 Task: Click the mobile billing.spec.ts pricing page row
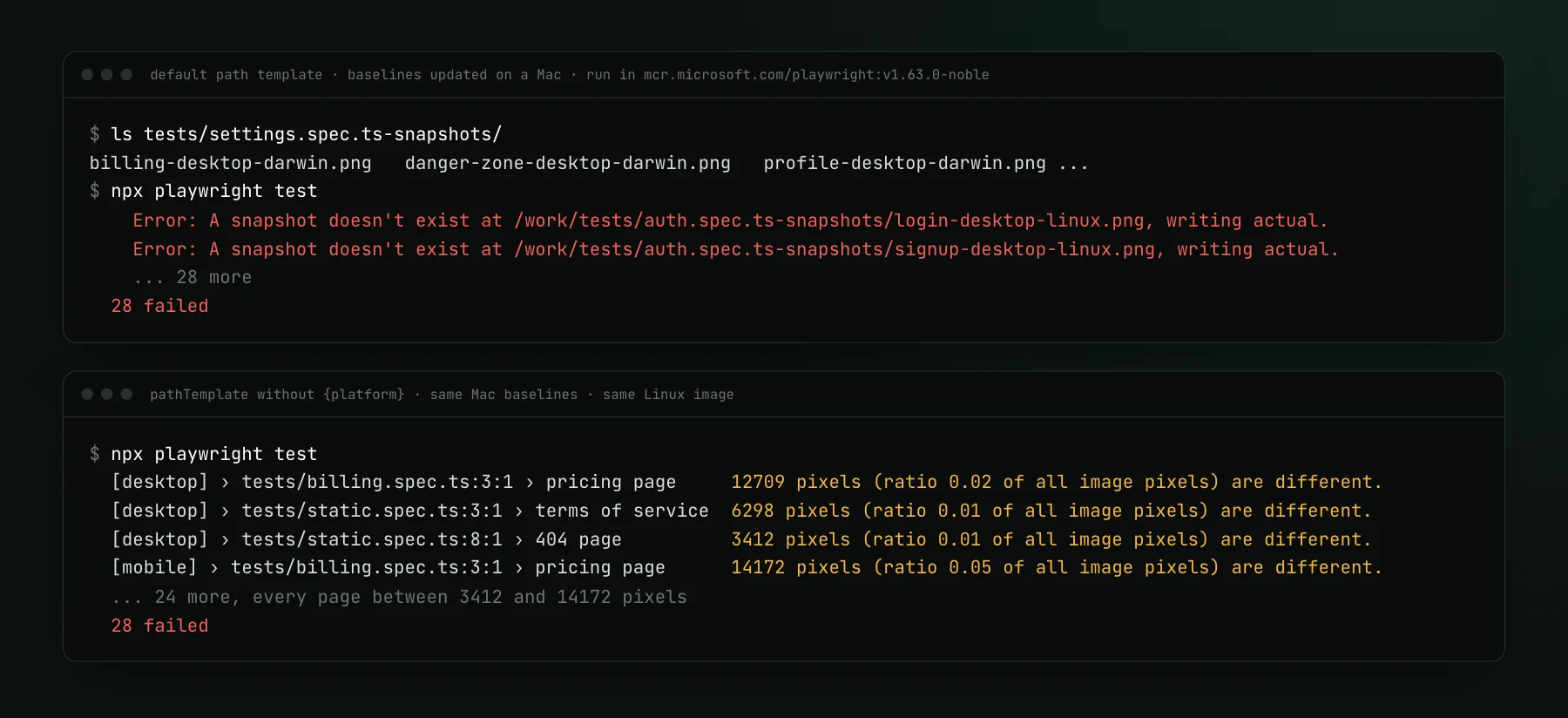pyautogui.click(x=747, y=567)
